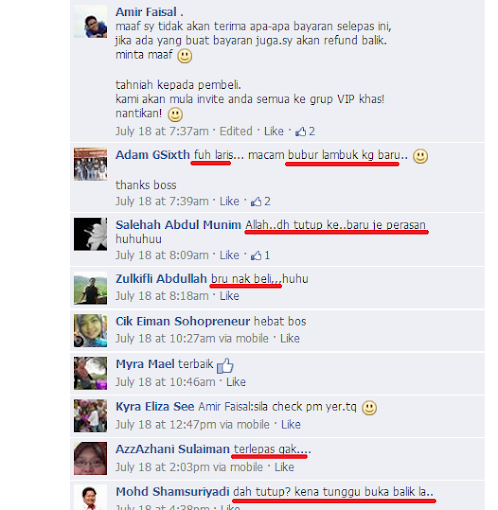This screenshot has height=510, width=498.
Task: Open AzzAzhani Sulaiman's profile photo
Action: point(90,459)
